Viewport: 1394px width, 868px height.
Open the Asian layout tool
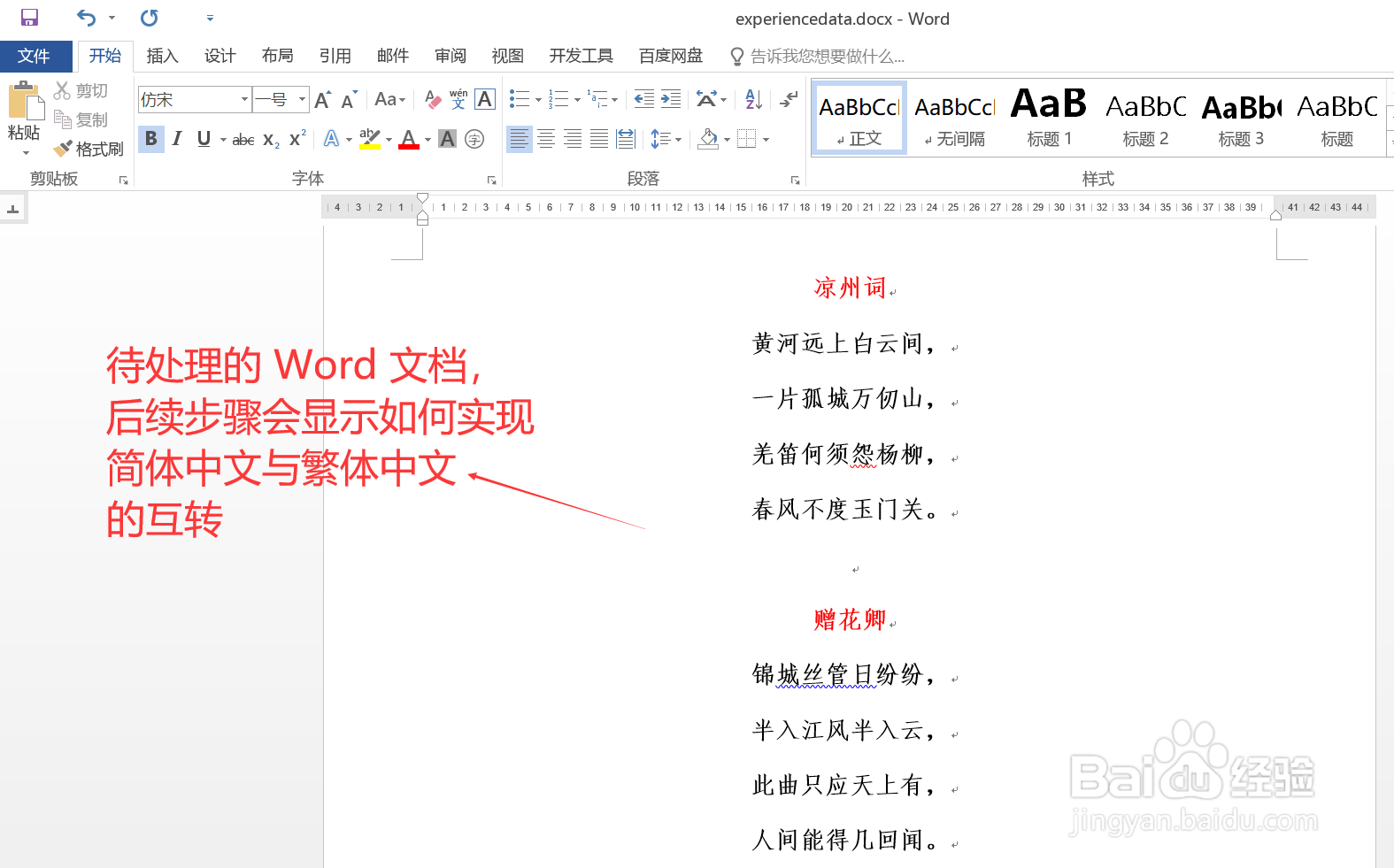click(711, 99)
